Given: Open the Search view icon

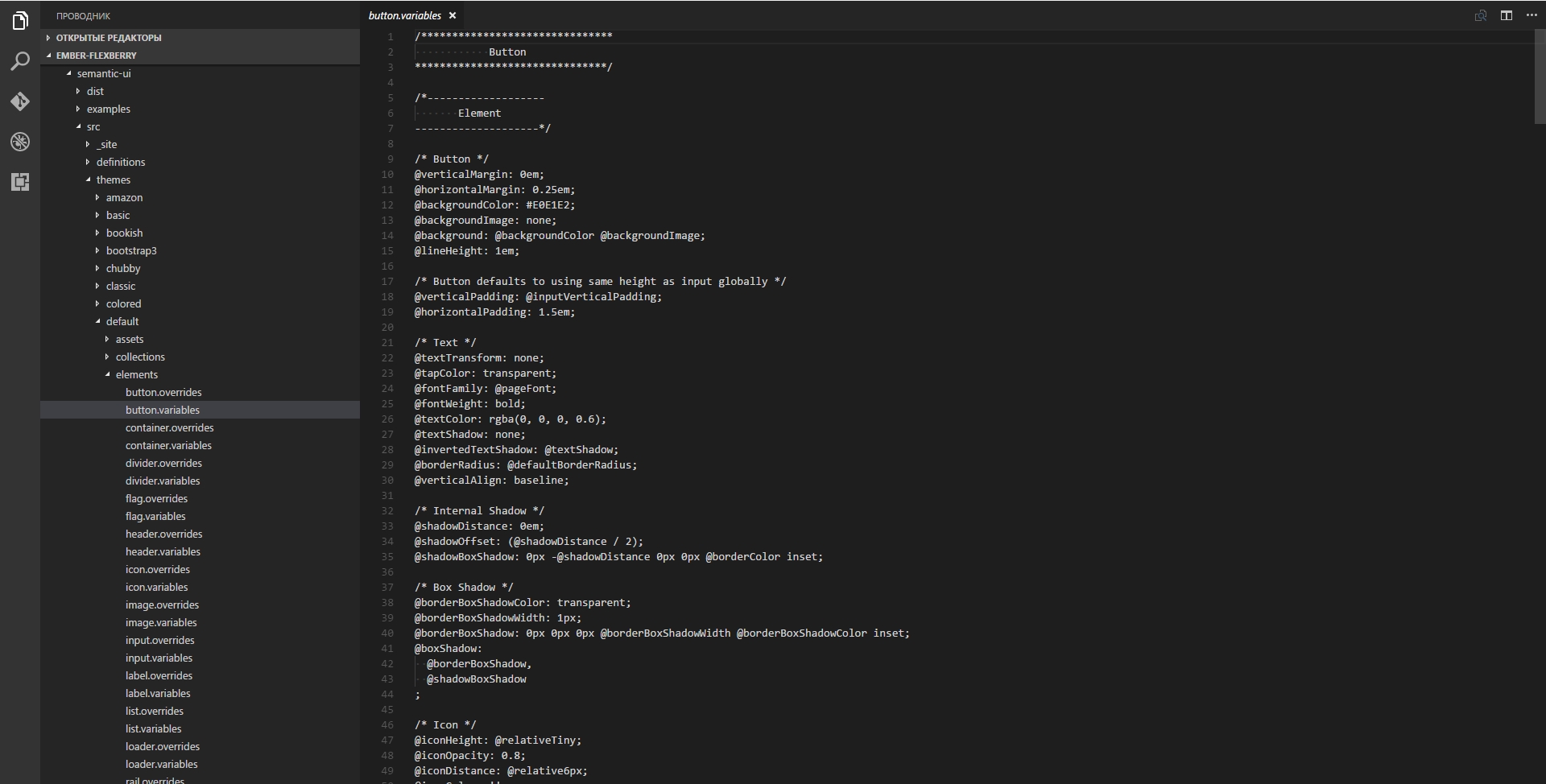Looking at the screenshot, I should [20, 61].
